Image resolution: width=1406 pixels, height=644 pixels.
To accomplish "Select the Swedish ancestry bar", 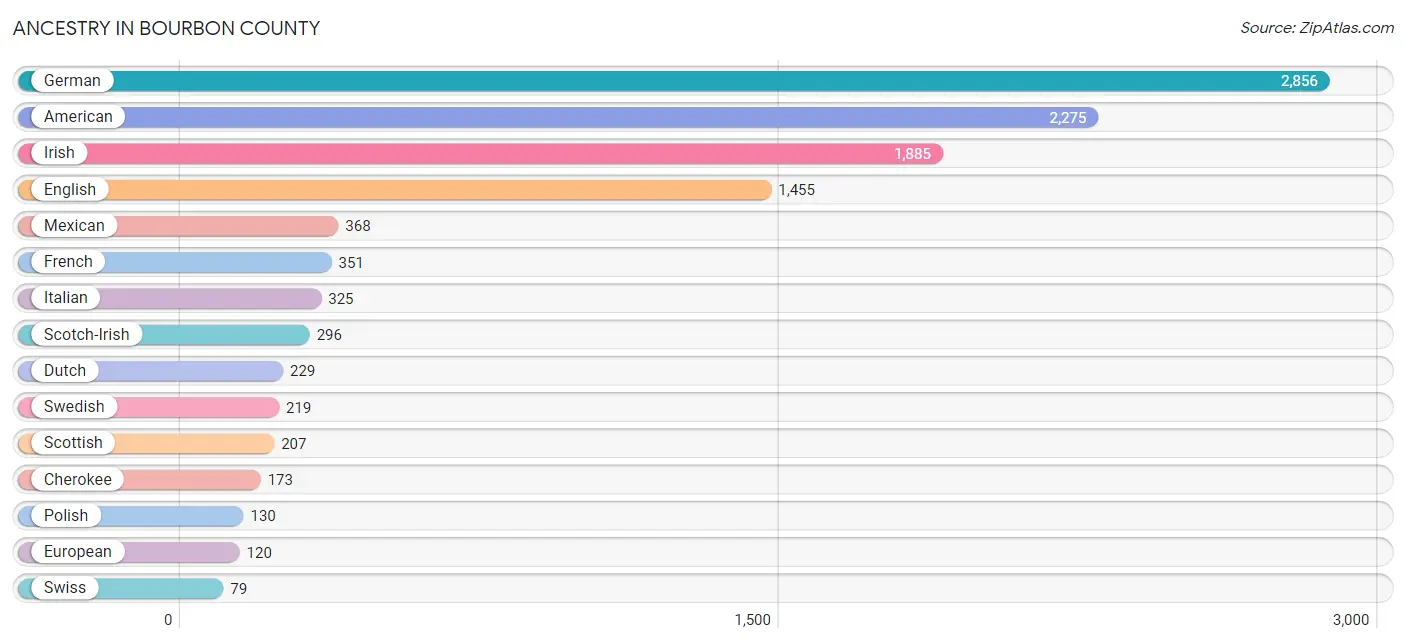I will tap(149, 407).
